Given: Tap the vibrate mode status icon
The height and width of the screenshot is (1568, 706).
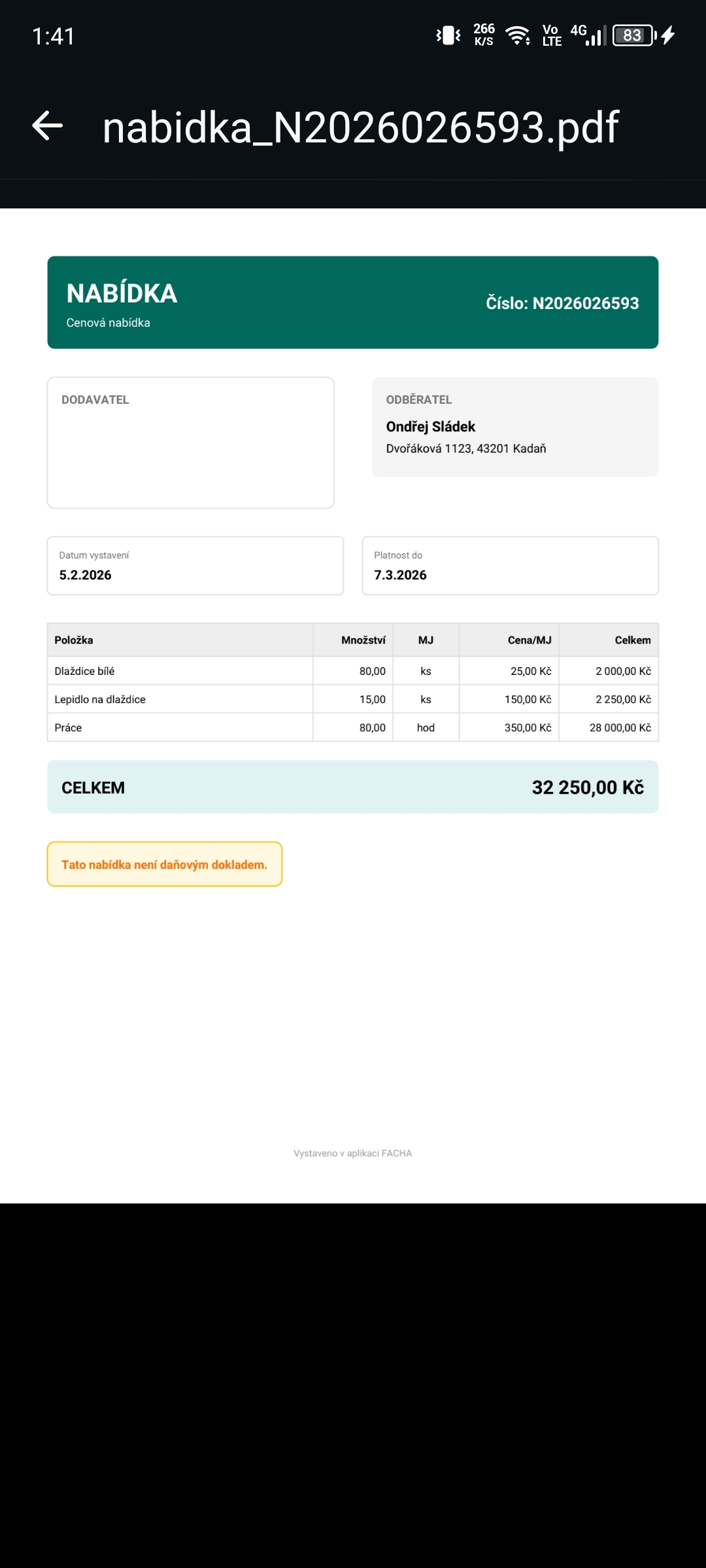Looking at the screenshot, I should tap(448, 35).
